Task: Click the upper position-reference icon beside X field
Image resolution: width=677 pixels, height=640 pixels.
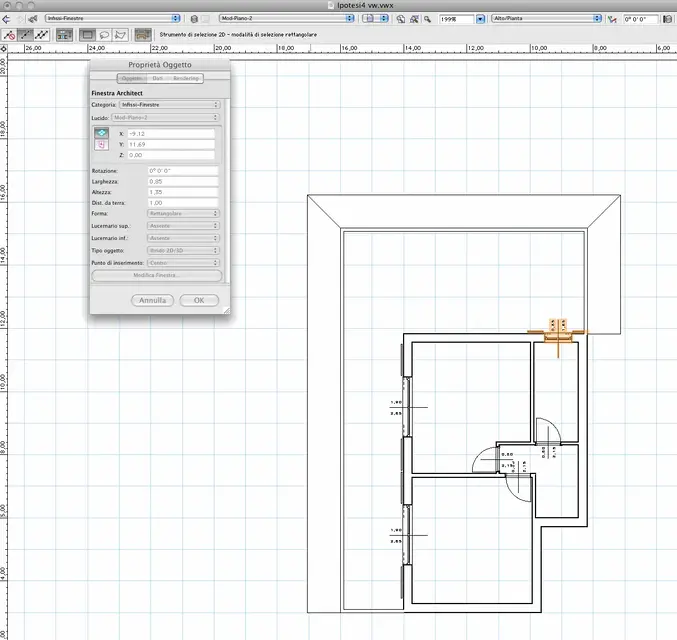Action: click(x=100, y=134)
